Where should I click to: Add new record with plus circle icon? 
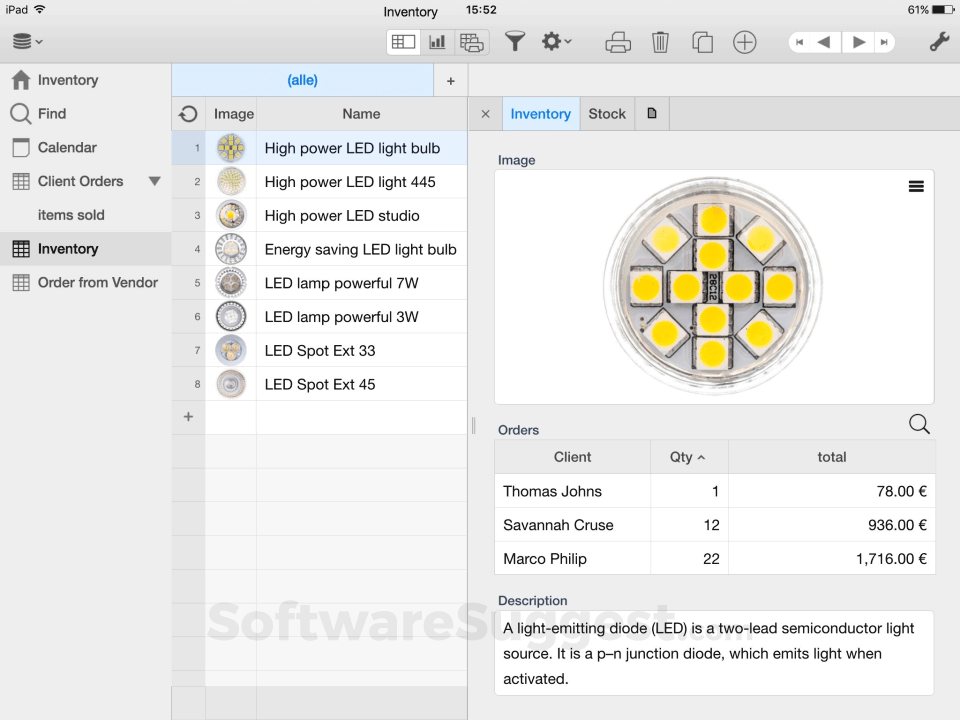pyautogui.click(x=744, y=42)
